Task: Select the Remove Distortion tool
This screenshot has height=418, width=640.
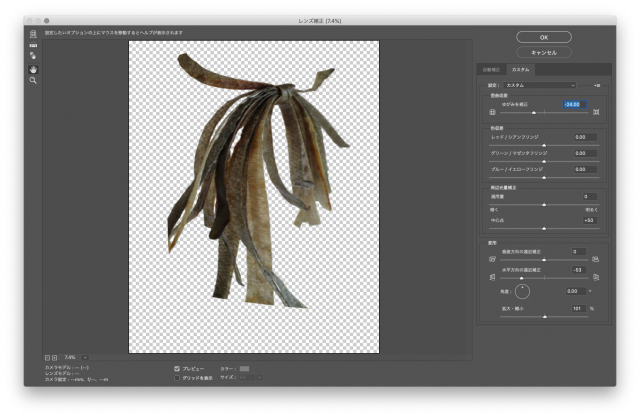Action: 33,34
